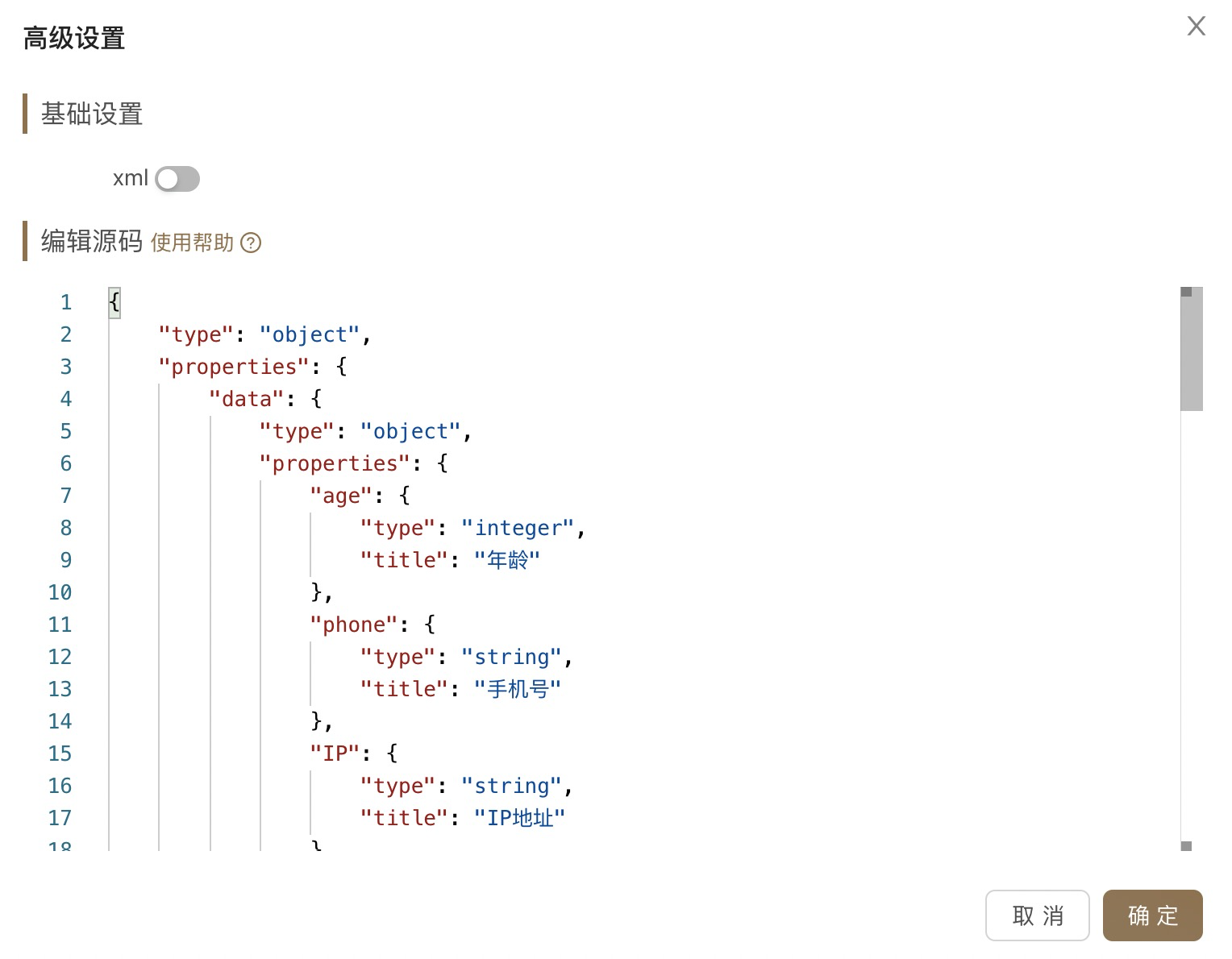Click the editor vertical scrollbar thumb

pos(1191,349)
